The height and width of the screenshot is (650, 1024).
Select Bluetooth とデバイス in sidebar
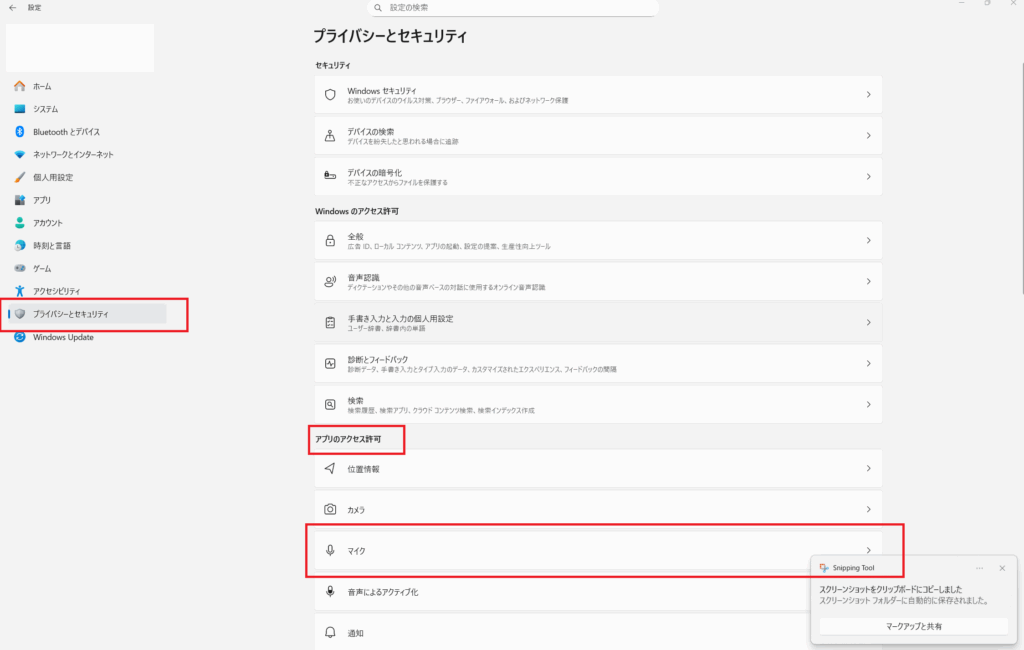tap(66, 132)
